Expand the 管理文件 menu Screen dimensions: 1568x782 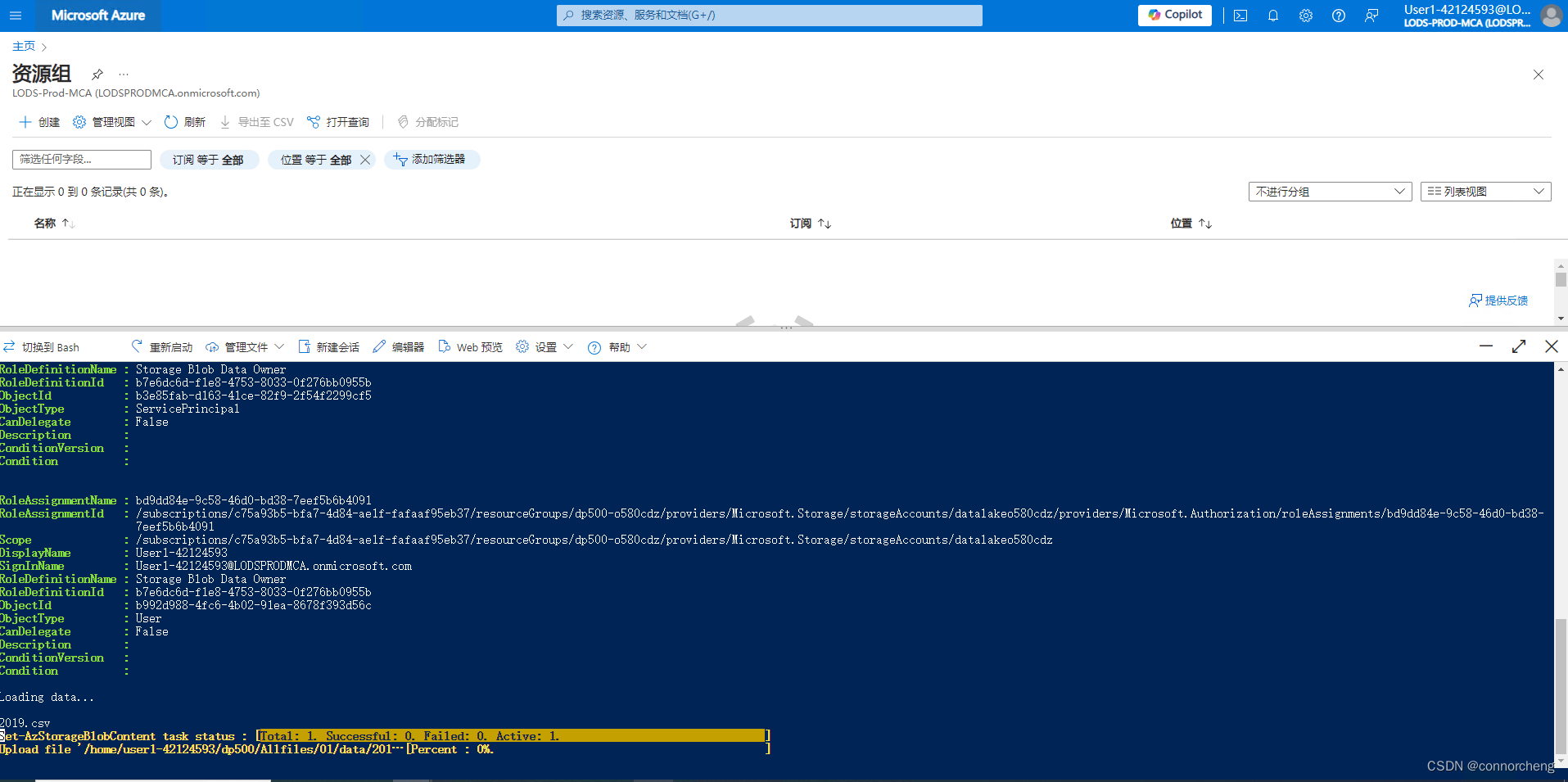pyautogui.click(x=245, y=347)
